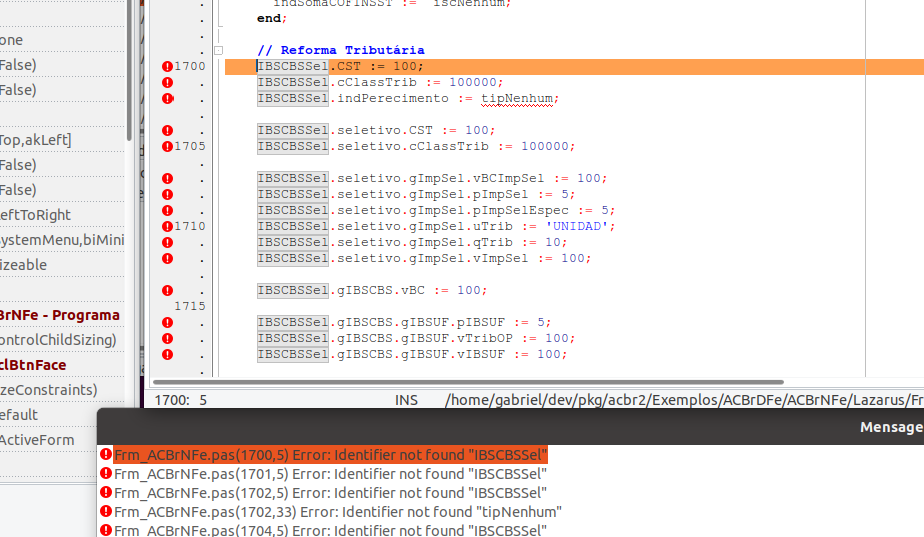The width and height of the screenshot is (924, 537).
Task: Click seletivo.gImpSel.uTrib code line
Action: (436, 226)
